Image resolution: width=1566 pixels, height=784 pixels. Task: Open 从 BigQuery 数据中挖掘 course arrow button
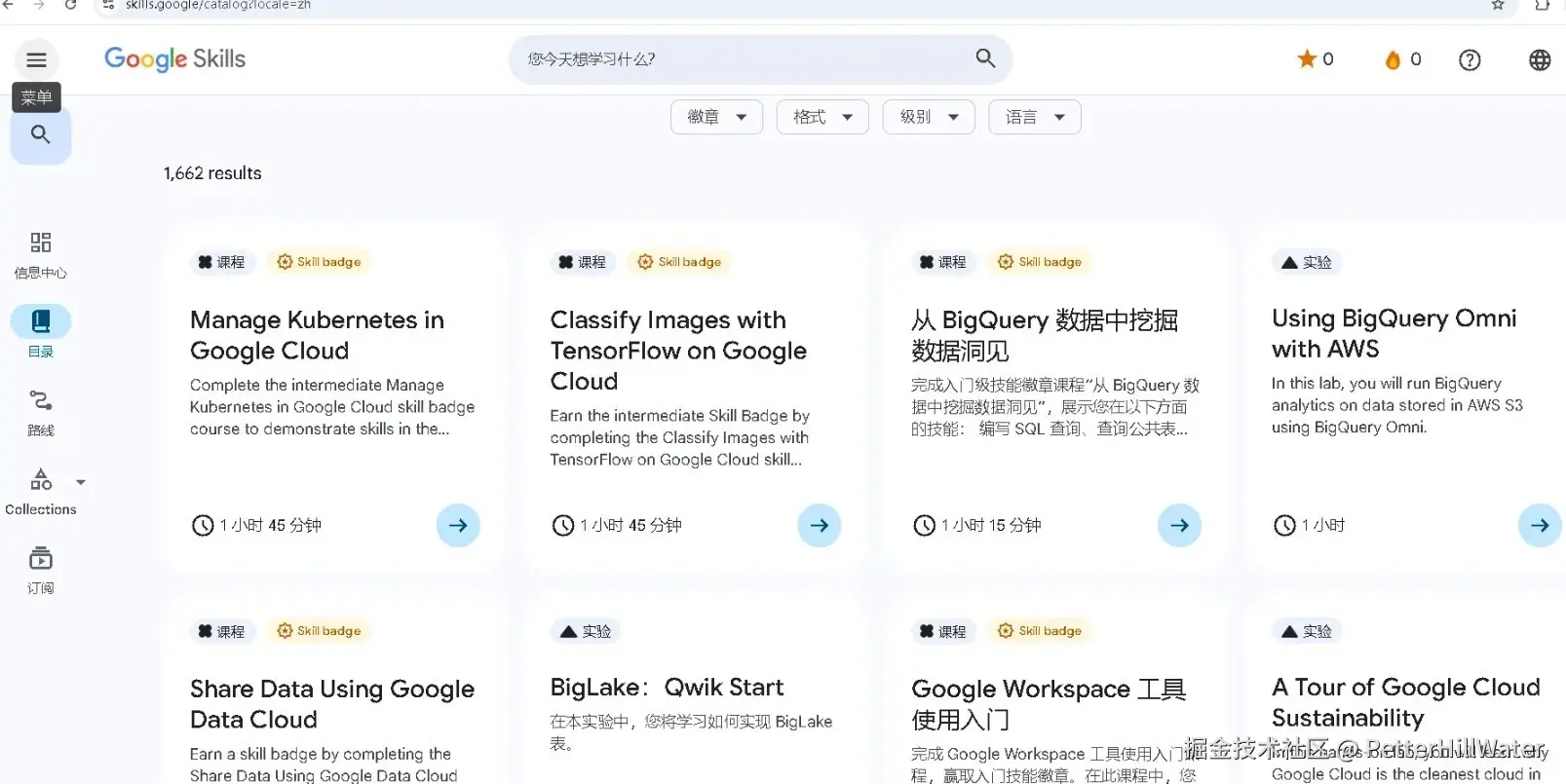click(x=1180, y=525)
